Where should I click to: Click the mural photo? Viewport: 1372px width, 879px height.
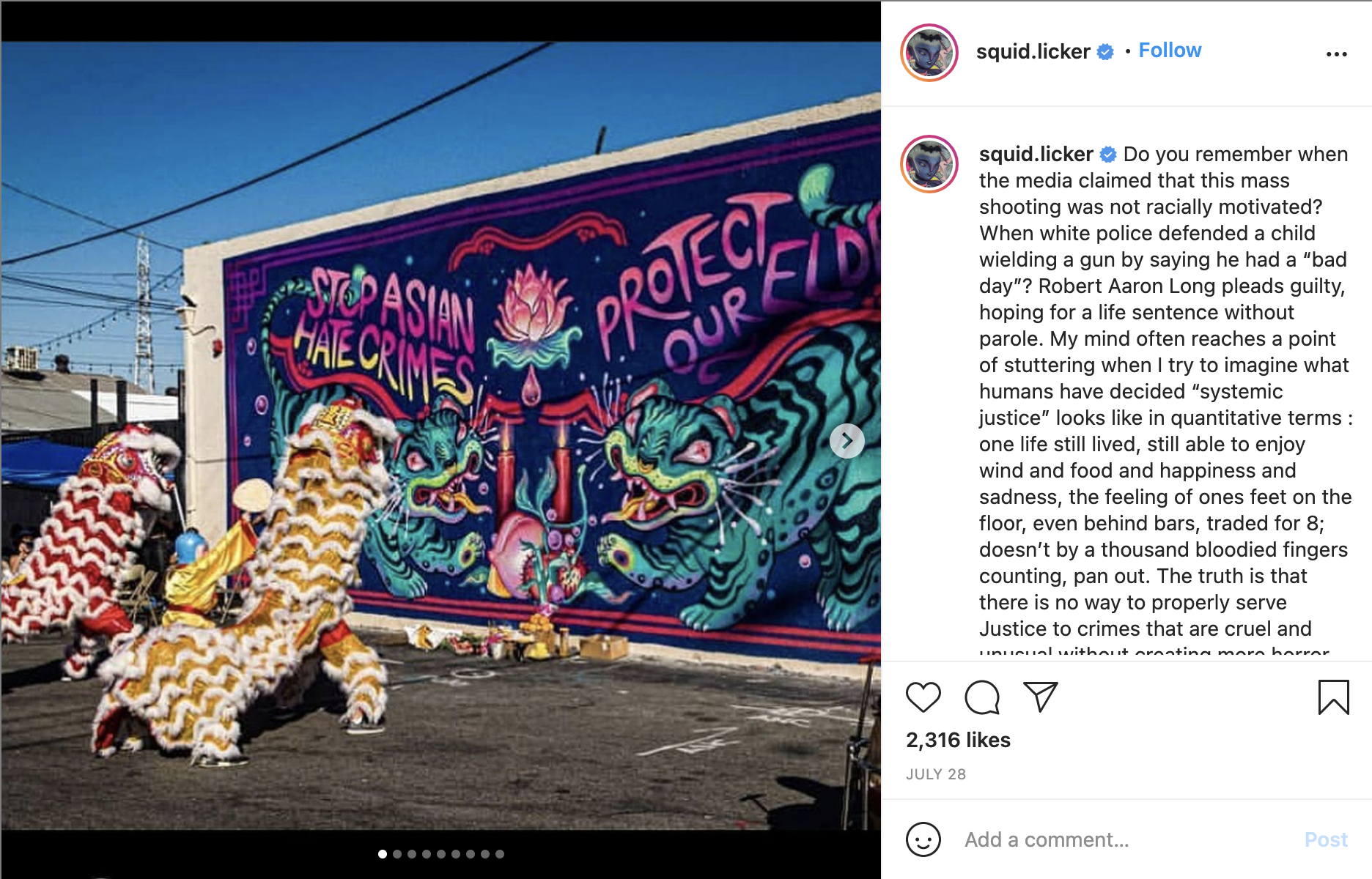point(440,435)
